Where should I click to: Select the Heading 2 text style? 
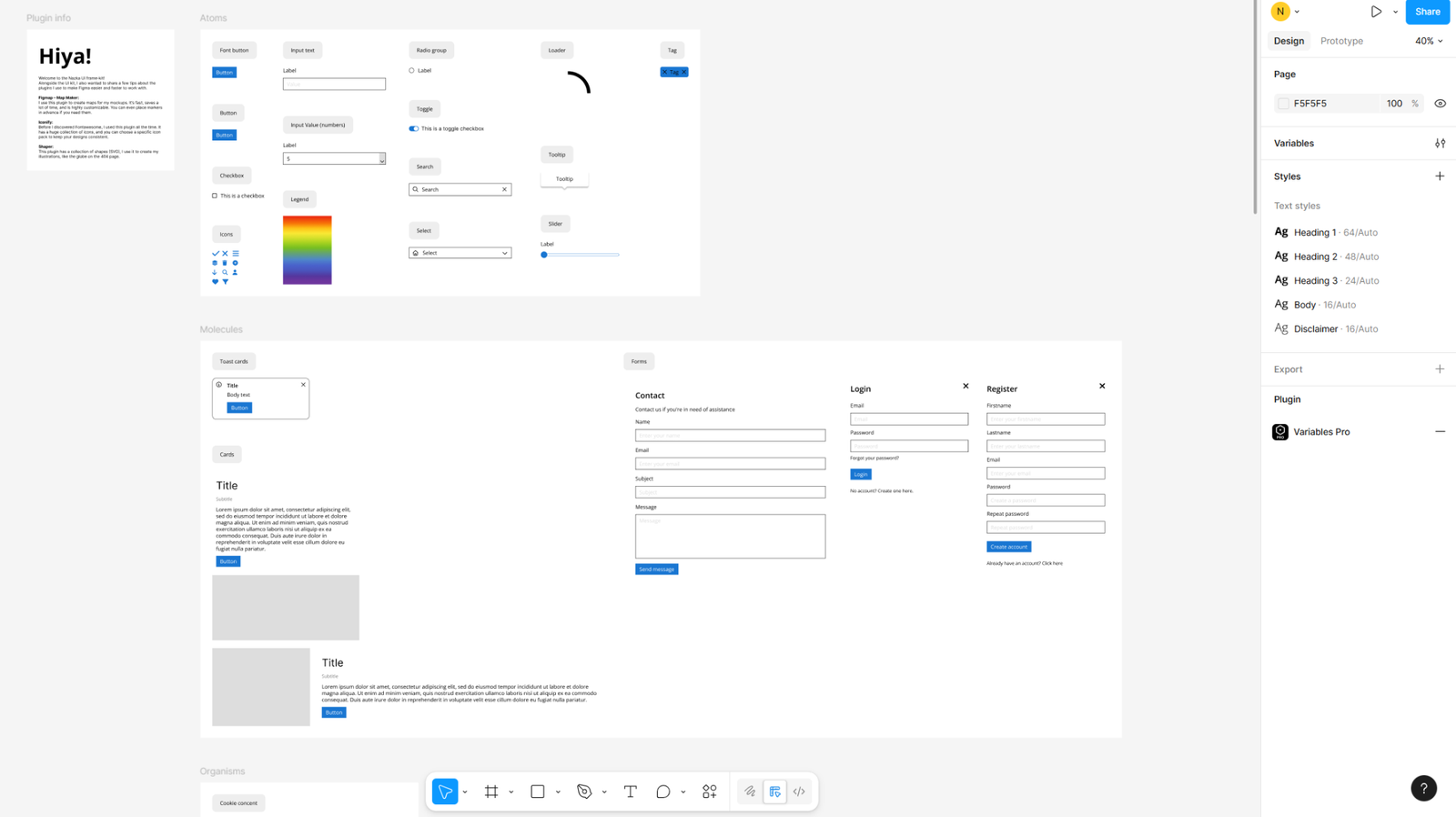coord(1327,257)
